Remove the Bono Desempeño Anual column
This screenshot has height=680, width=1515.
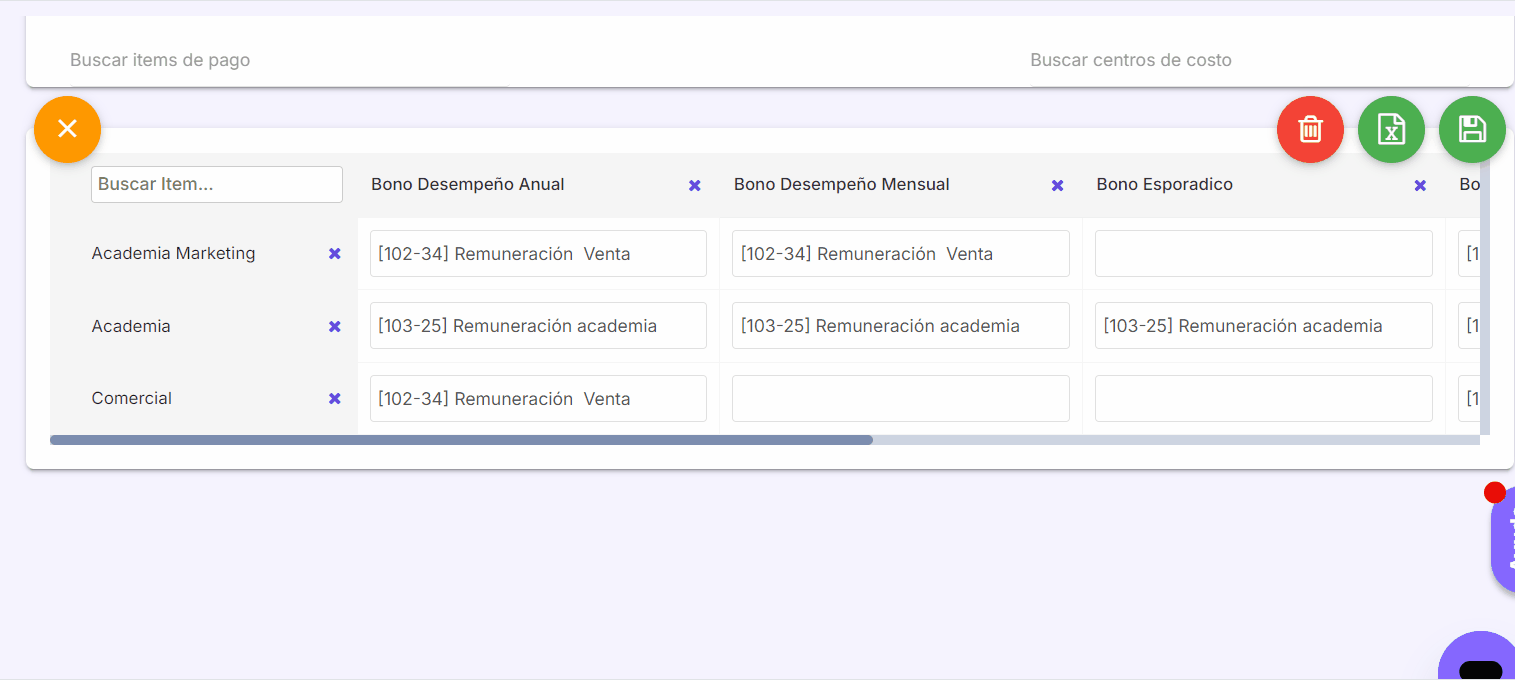(695, 185)
